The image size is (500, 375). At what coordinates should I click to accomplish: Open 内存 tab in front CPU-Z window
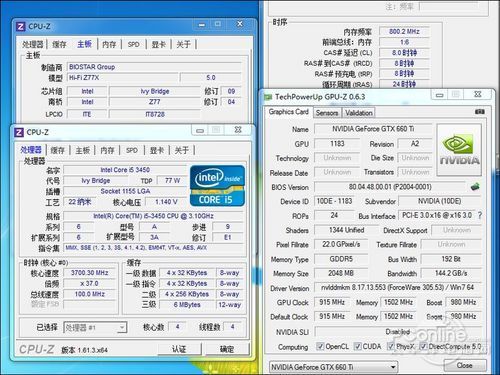(107, 150)
